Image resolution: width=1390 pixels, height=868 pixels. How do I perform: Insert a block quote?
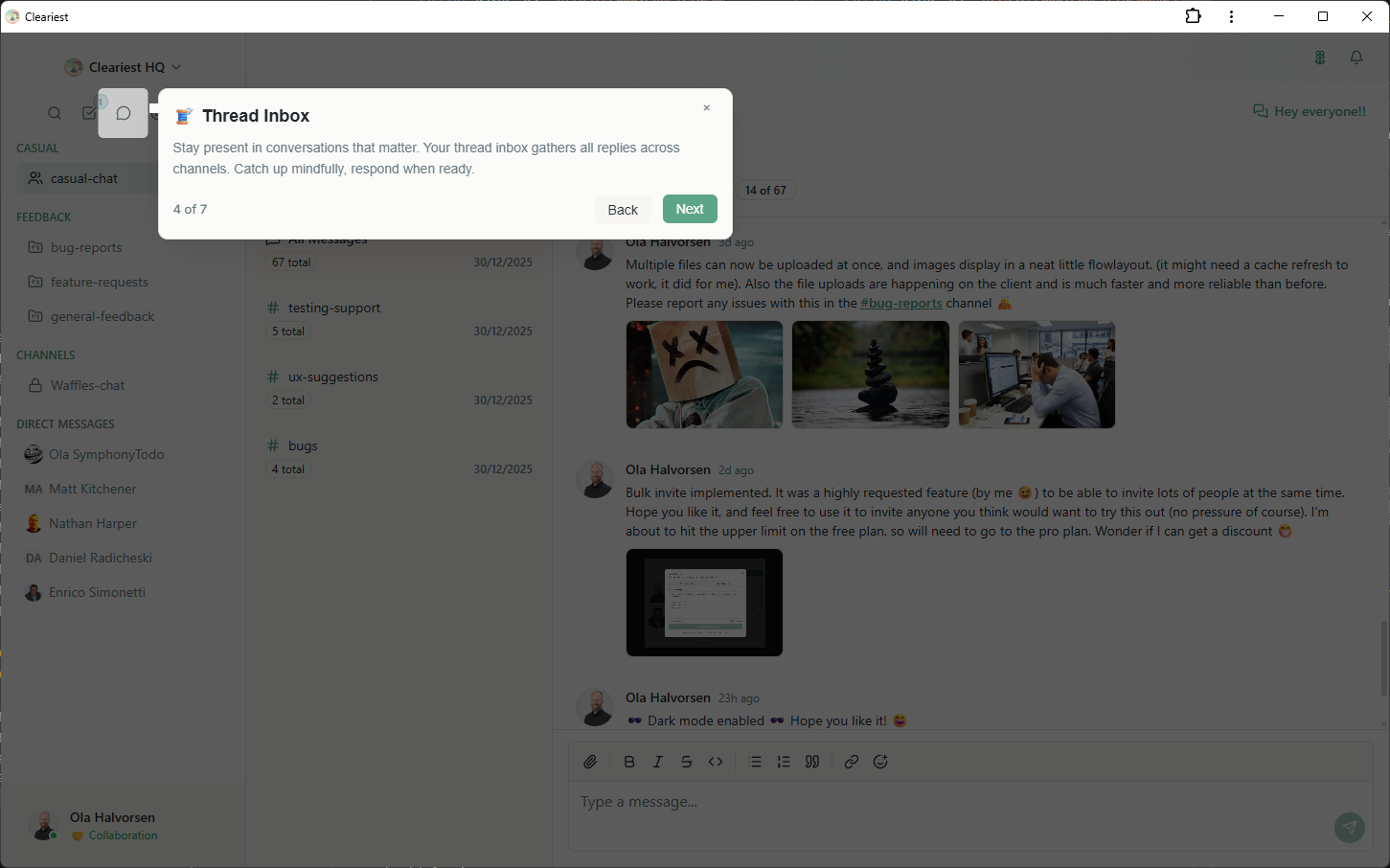pyautogui.click(x=812, y=762)
